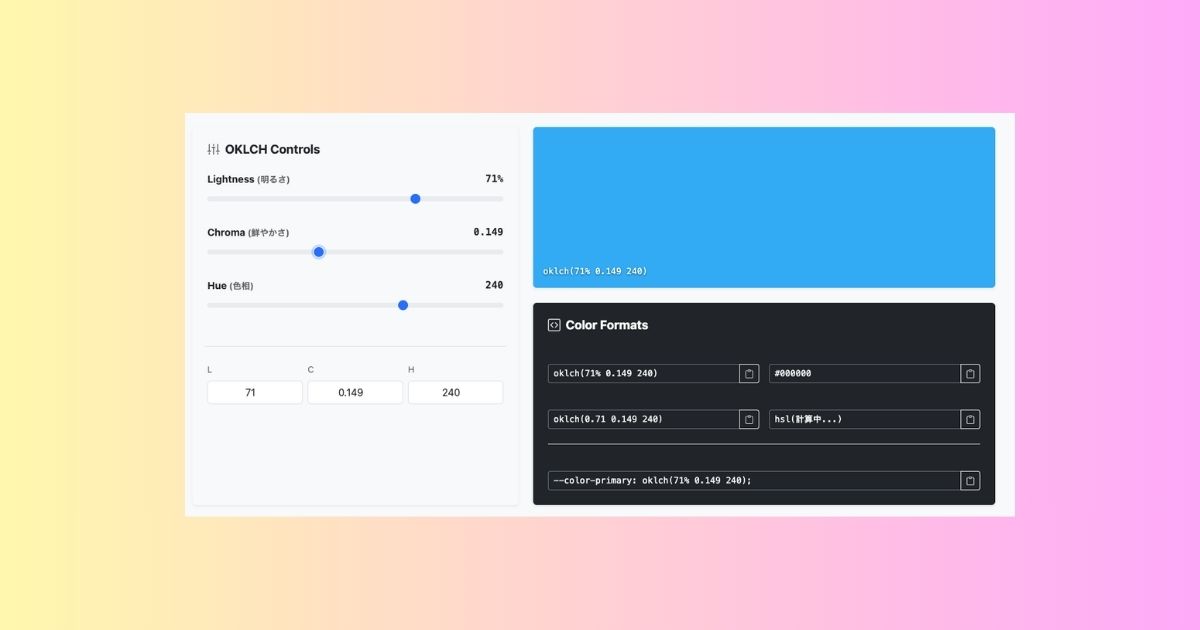Image resolution: width=1200 pixels, height=630 pixels.
Task: Click the Chroma slider handle
Action: [319, 252]
